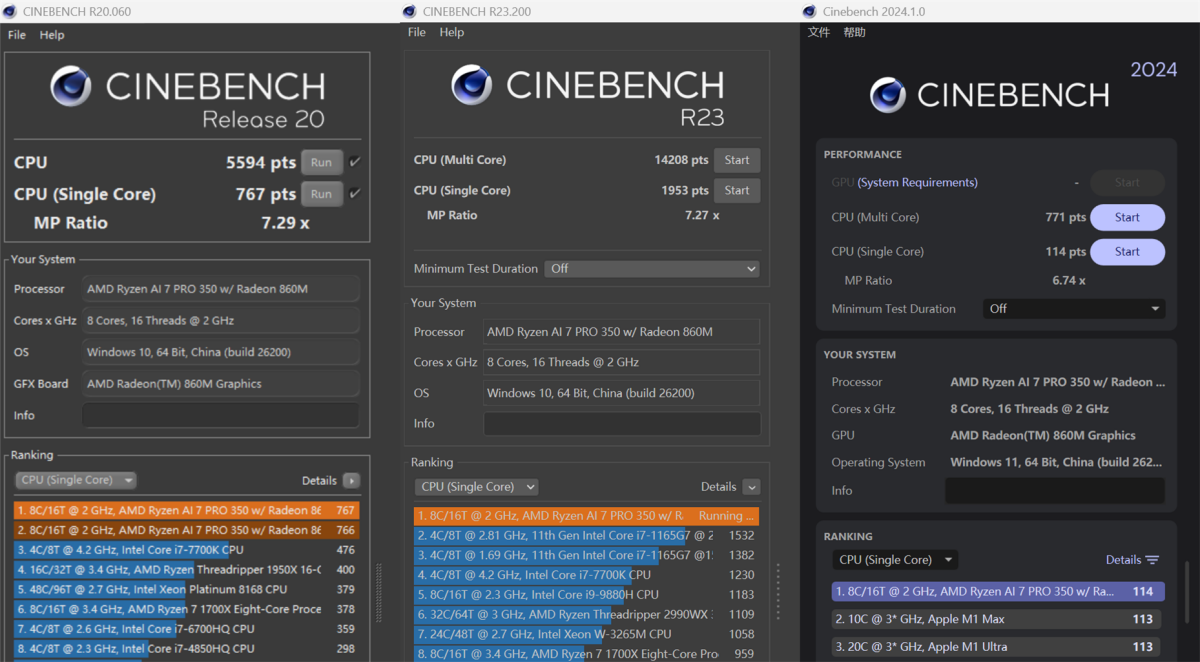Select the Xeon Platinum 8168 row in R20
1200x662 pixels.
point(187,589)
